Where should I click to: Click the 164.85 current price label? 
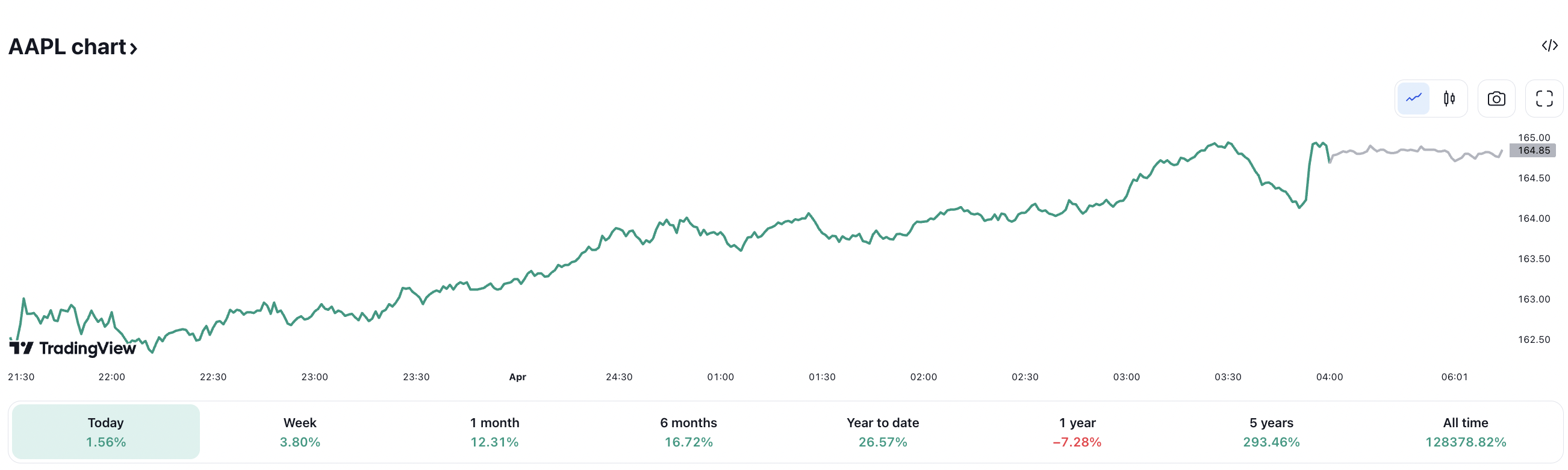[1533, 151]
